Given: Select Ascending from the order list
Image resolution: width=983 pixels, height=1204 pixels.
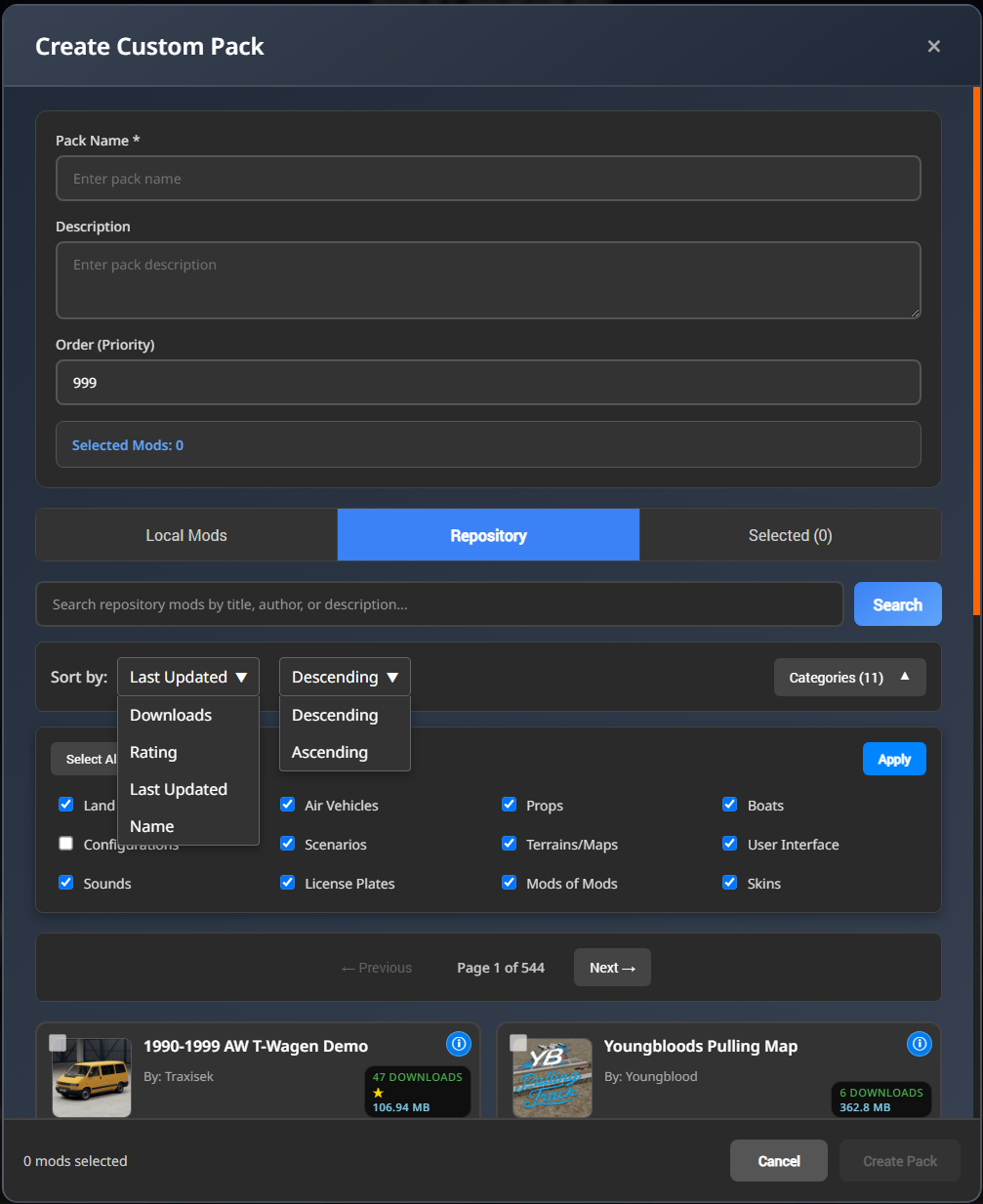Looking at the screenshot, I should pyautogui.click(x=345, y=752).
